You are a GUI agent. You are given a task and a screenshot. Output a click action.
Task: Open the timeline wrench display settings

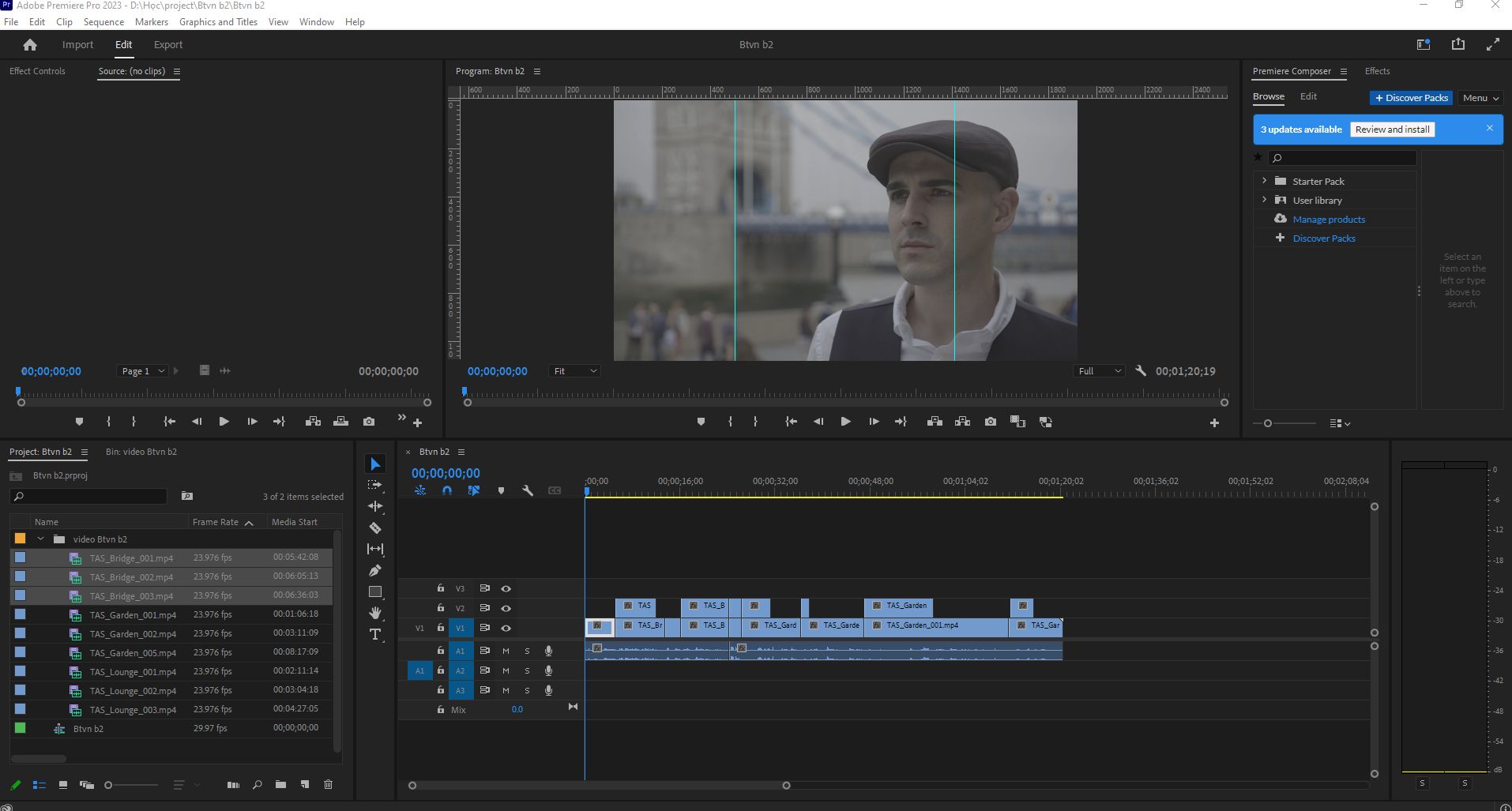pos(528,490)
